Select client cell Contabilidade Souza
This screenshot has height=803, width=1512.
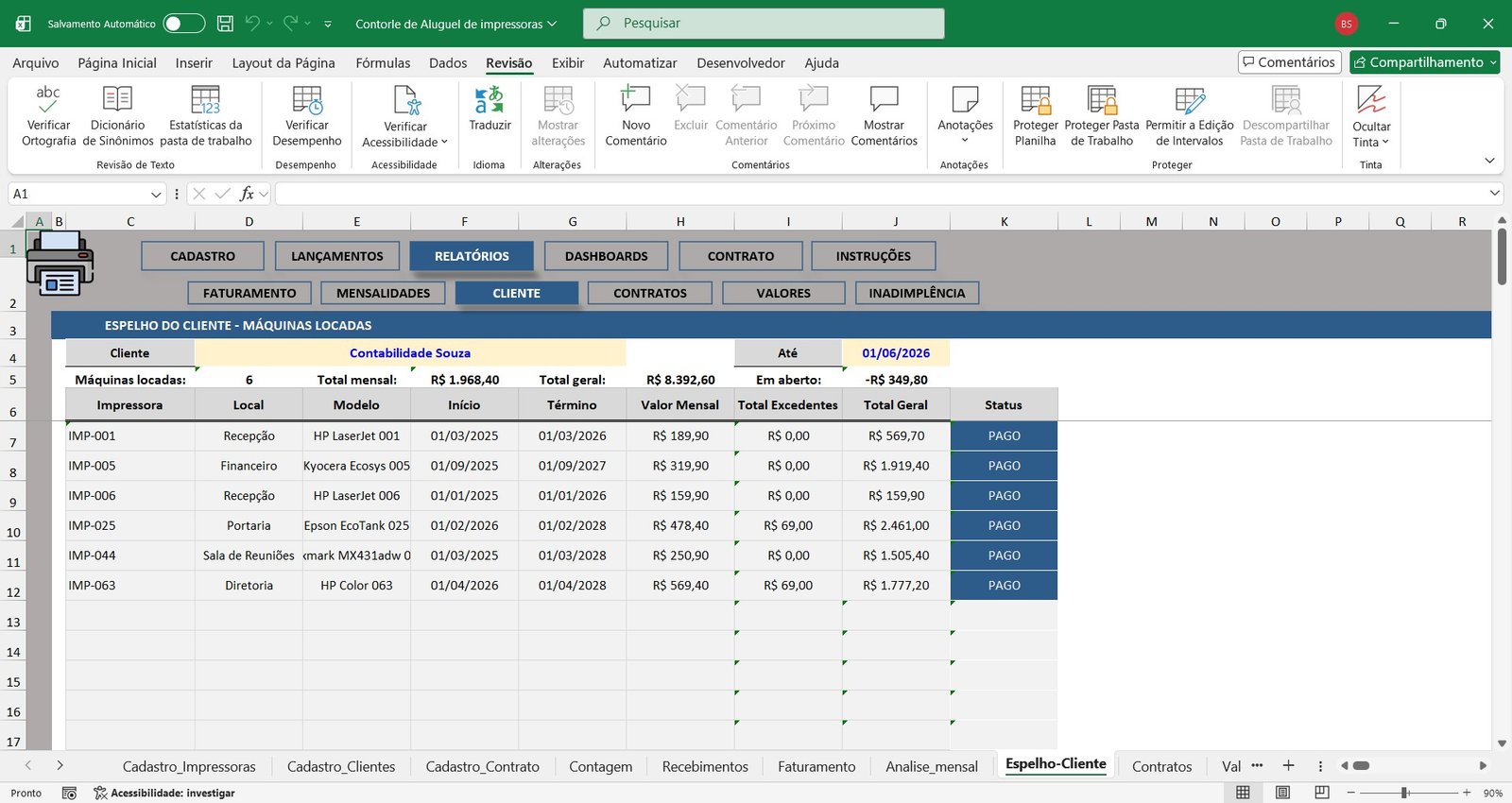410,353
